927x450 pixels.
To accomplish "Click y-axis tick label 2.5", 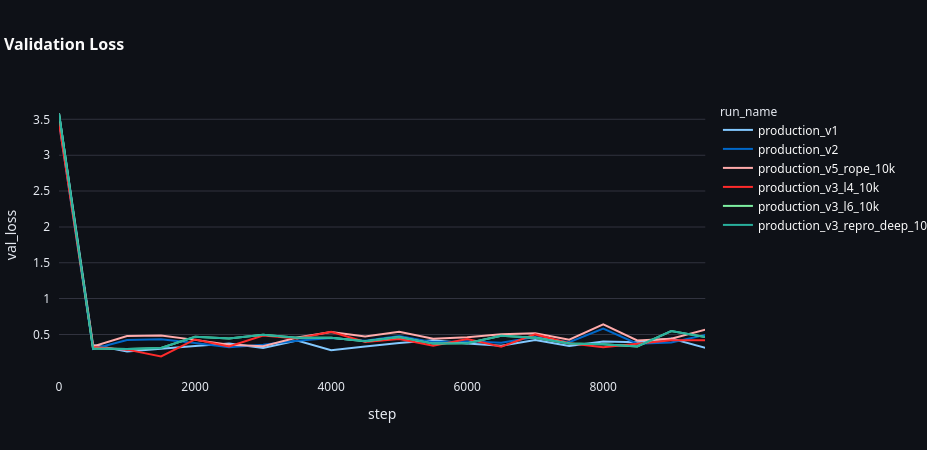I will point(41,191).
